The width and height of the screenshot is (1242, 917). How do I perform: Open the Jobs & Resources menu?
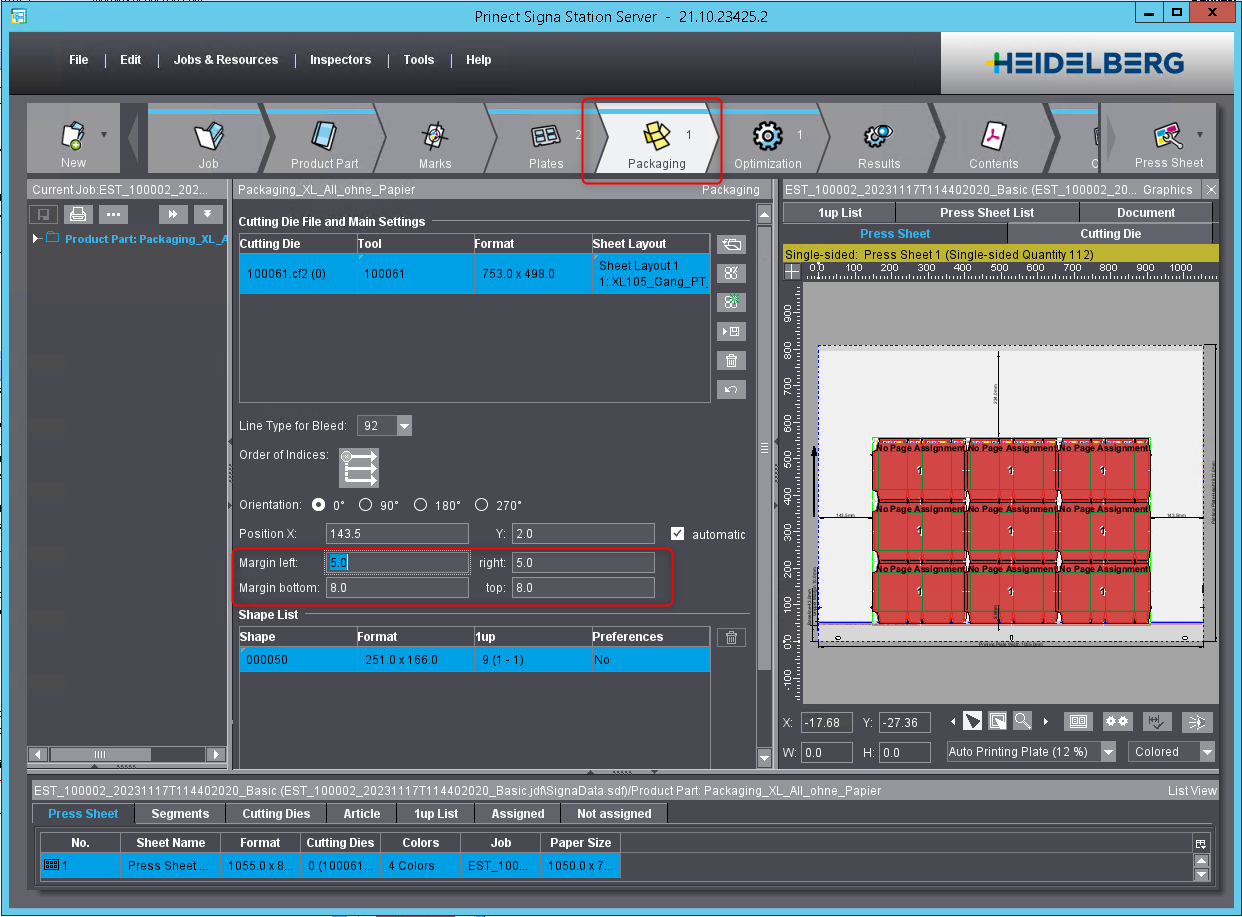[226, 60]
